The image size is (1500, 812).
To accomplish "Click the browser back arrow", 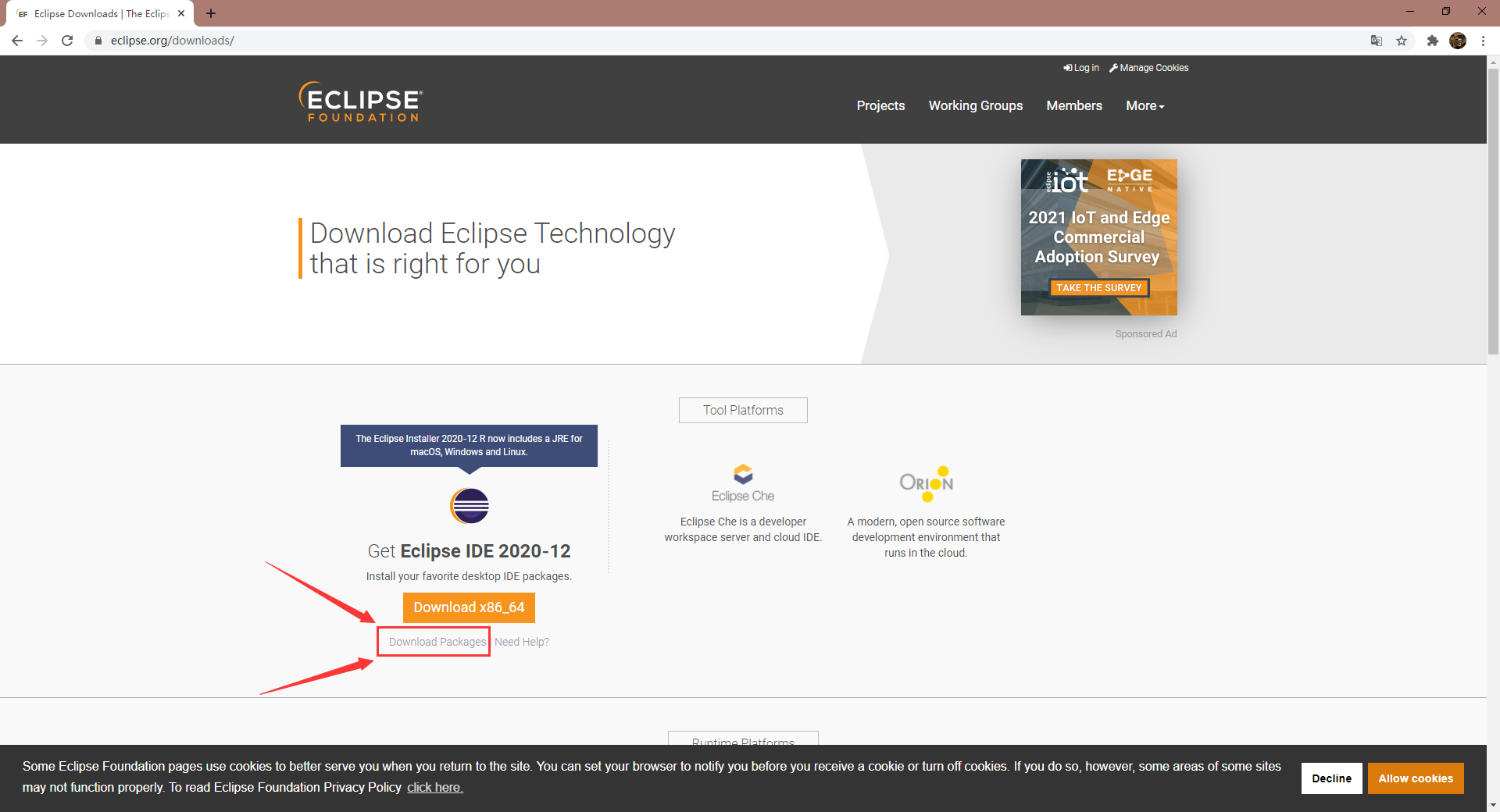I will (17, 41).
